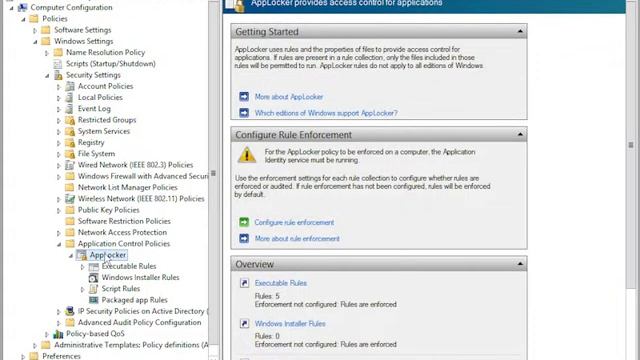The height and width of the screenshot is (360, 640).
Task: Collapse the Windows Settings node
Action: click(35, 42)
